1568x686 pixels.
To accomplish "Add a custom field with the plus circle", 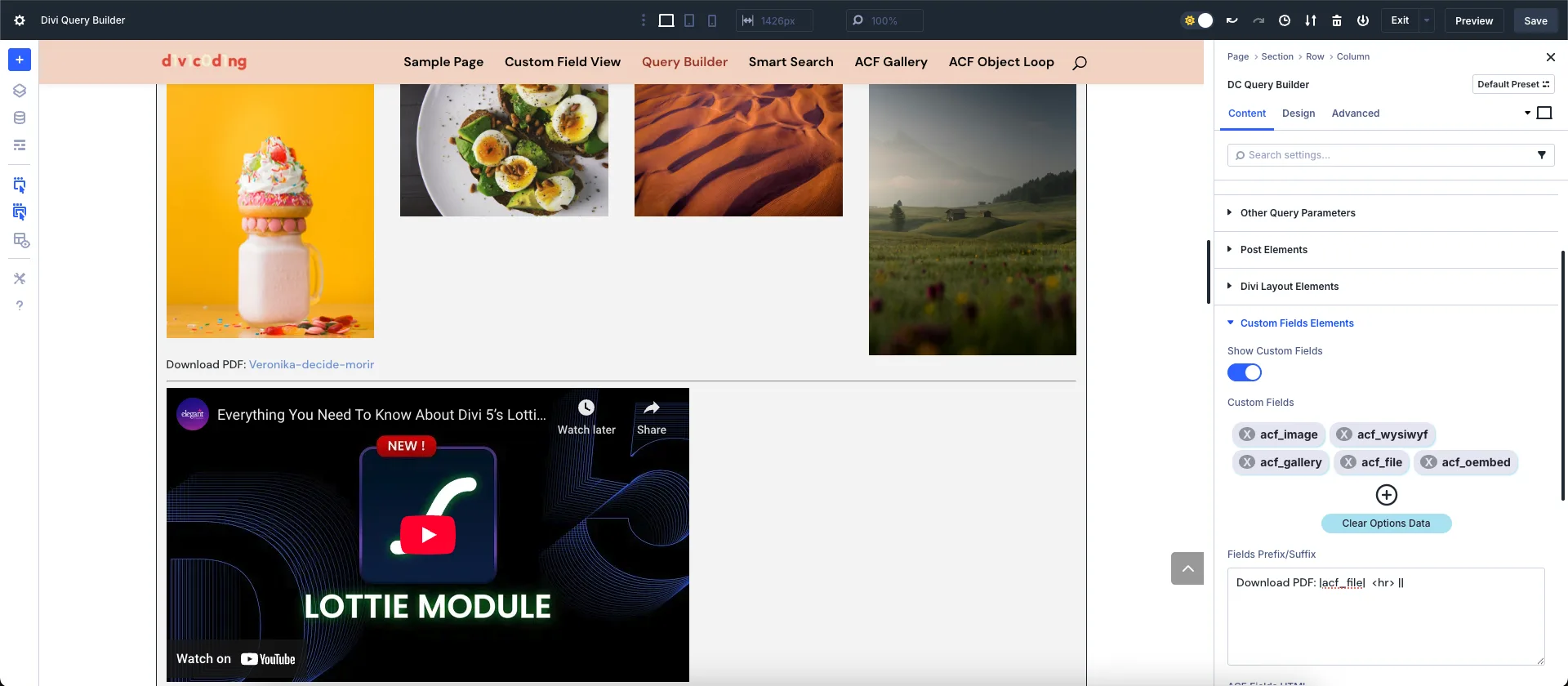I will [1386, 495].
